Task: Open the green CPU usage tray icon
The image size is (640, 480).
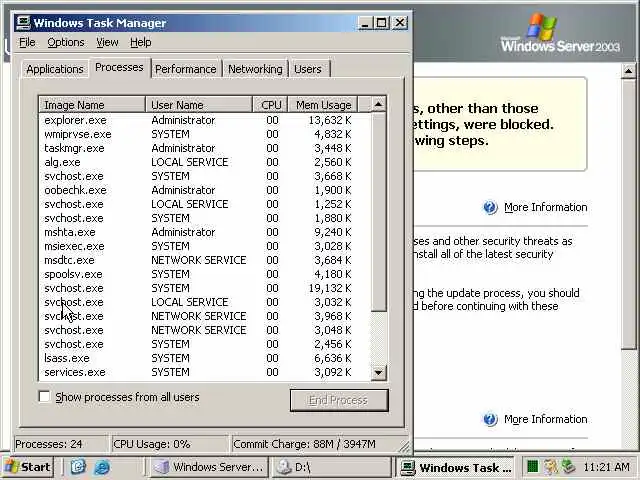Action: click(x=532, y=466)
